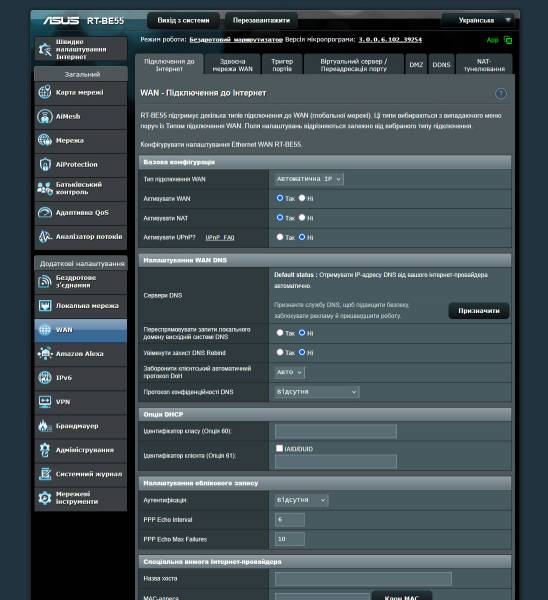Image resolution: width=548 pixels, height=600 pixels.
Task: Click the AiMesh sidebar icon
Action: 45,116
